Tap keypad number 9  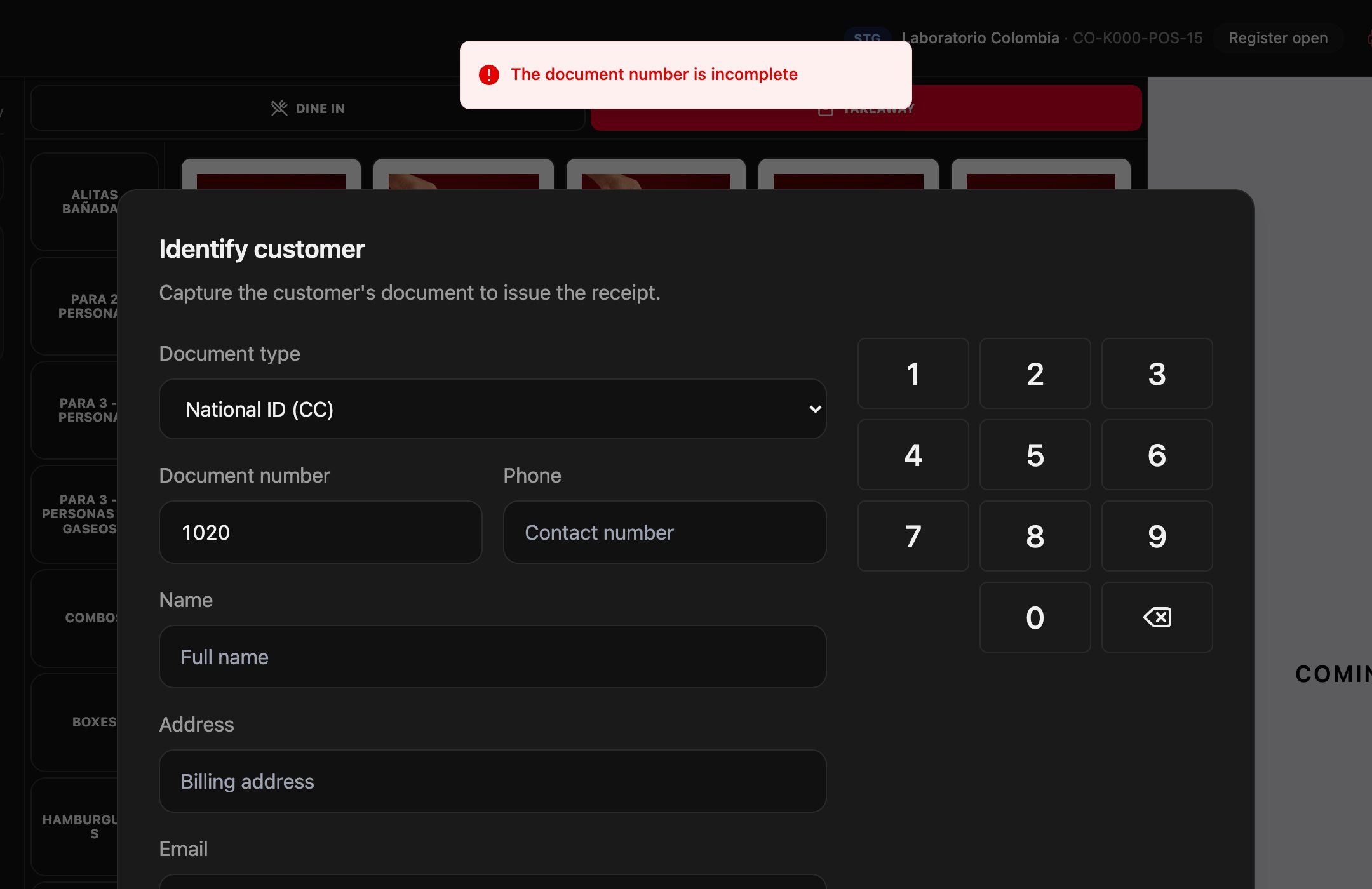pos(1157,536)
